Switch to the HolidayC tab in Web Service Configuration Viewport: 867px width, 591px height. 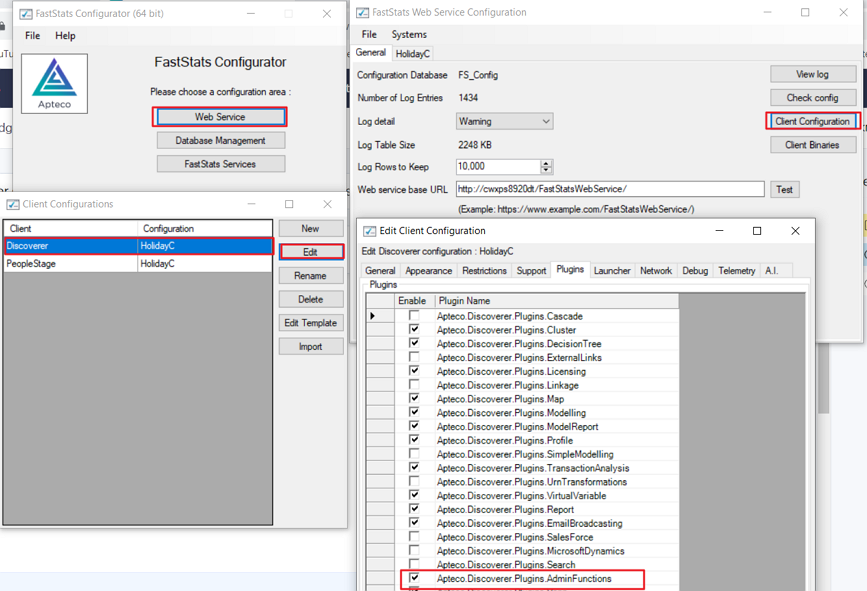[412, 54]
